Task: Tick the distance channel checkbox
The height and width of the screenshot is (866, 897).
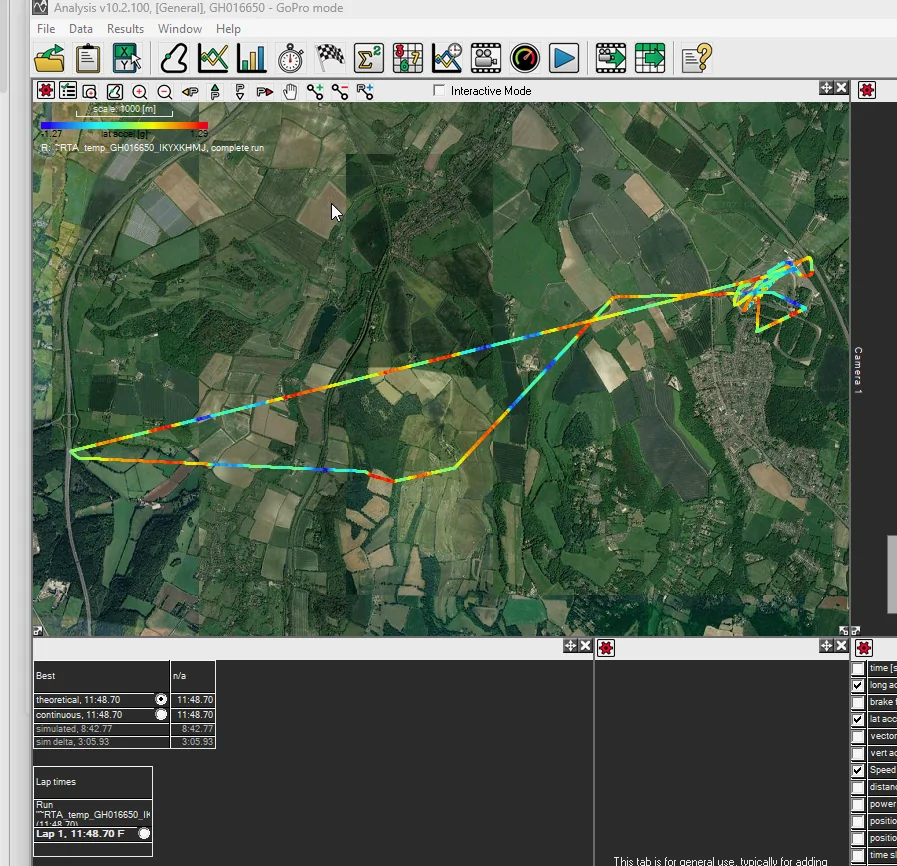Action: [x=858, y=788]
